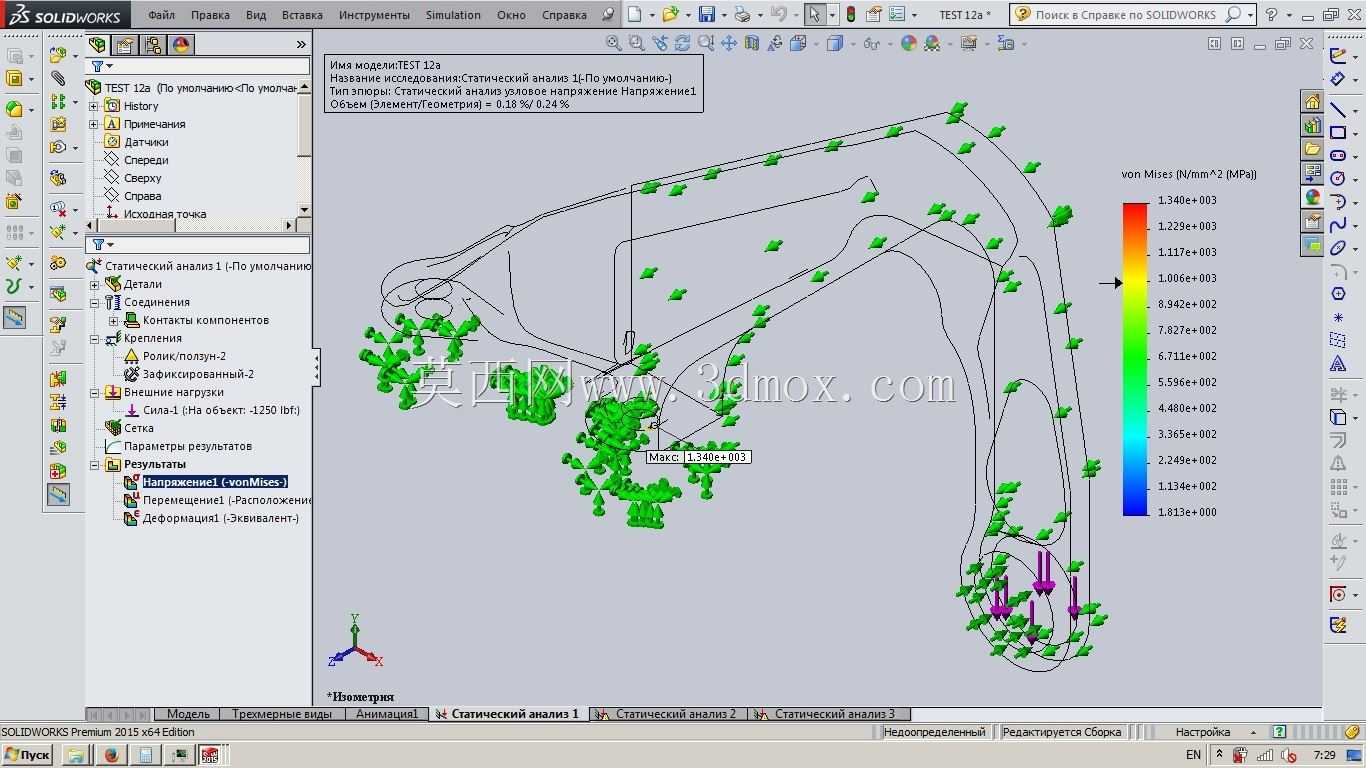This screenshot has height=768, width=1366.
Task: Open the DisplayManager tab
Action: click(181, 45)
